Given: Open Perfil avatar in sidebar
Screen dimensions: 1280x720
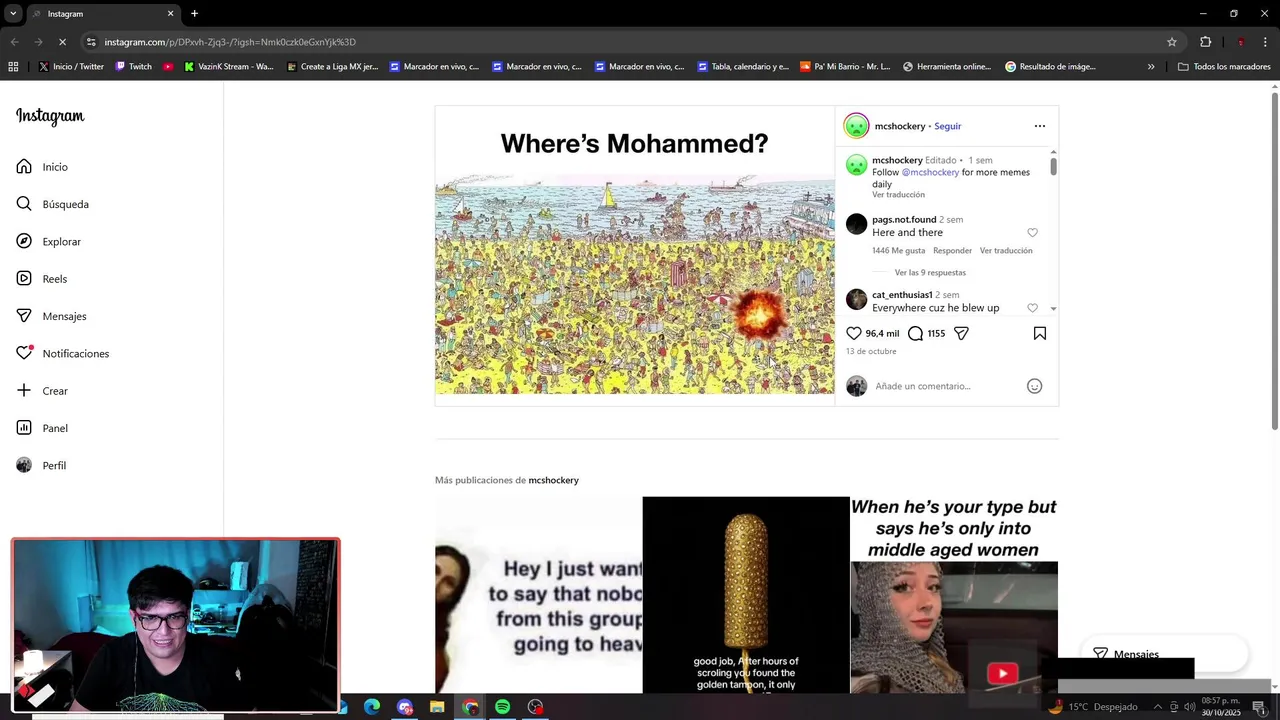Looking at the screenshot, I should point(24,465).
